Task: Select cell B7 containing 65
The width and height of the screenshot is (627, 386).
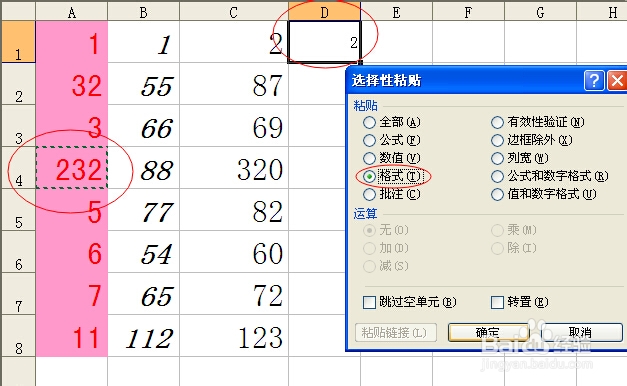Action: (x=144, y=294)
